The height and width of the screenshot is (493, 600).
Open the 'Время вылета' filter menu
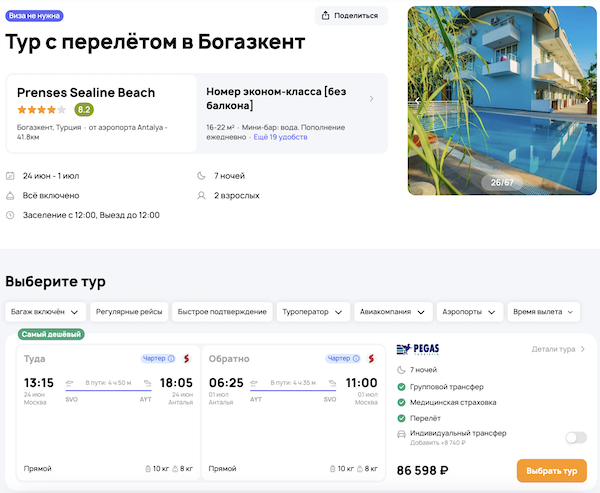544,312
